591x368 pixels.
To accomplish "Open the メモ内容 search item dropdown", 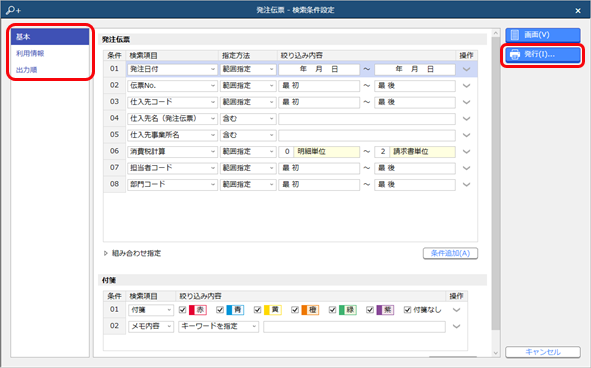I will tap(151, 327).
